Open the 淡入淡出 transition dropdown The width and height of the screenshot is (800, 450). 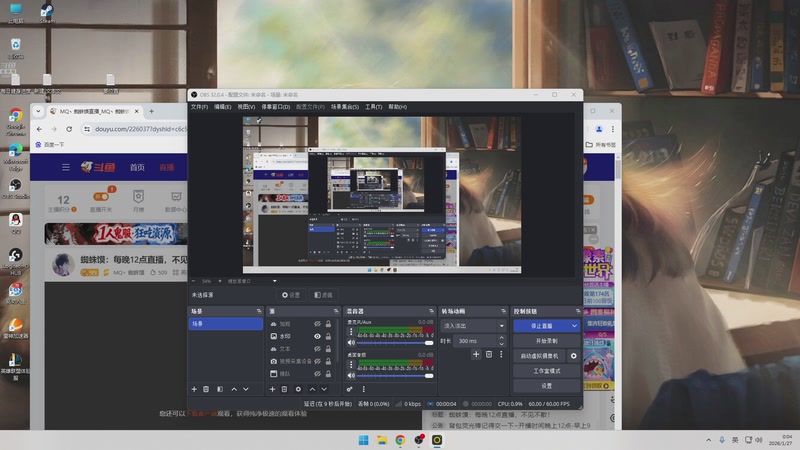pos(473,326)
